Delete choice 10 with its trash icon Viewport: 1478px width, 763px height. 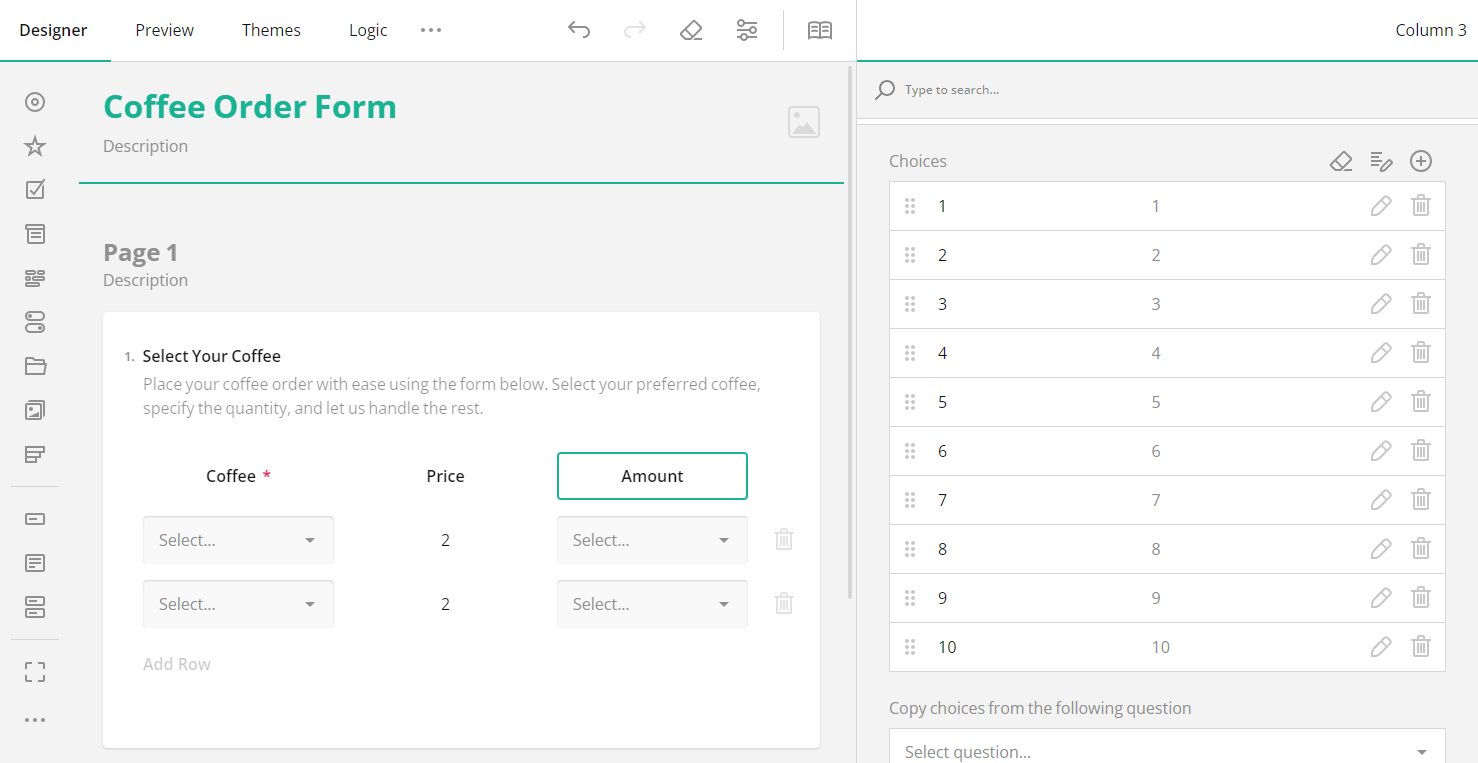point(1421,646)
